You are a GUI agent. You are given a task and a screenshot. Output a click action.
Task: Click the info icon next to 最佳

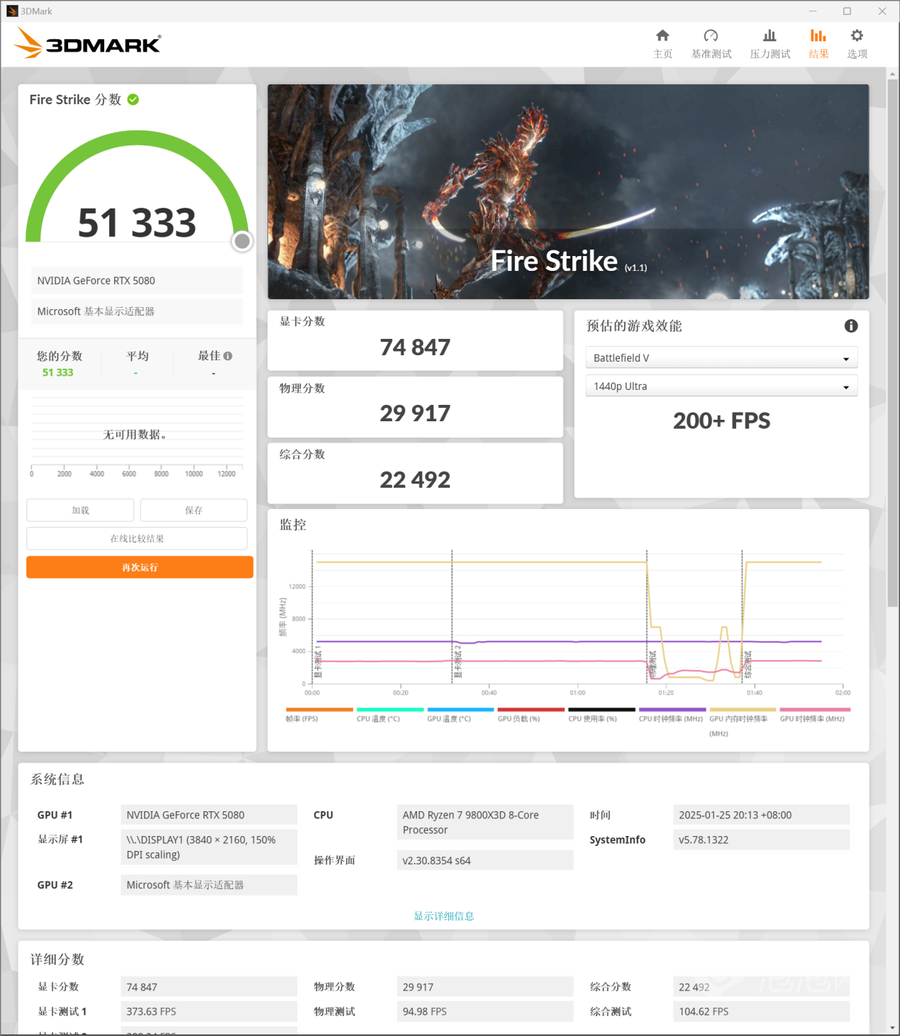coord(228,356)
